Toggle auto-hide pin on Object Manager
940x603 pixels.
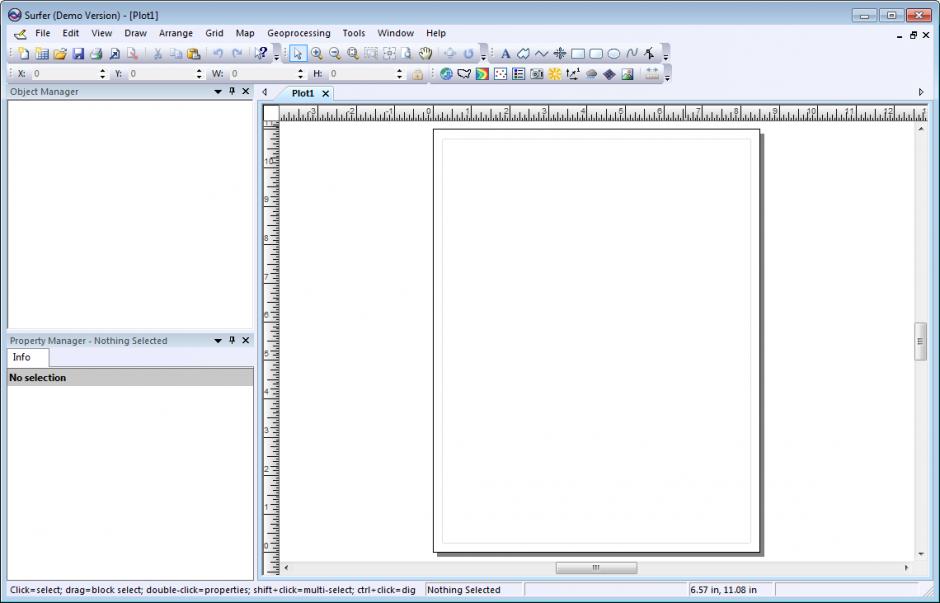[232, 91]
